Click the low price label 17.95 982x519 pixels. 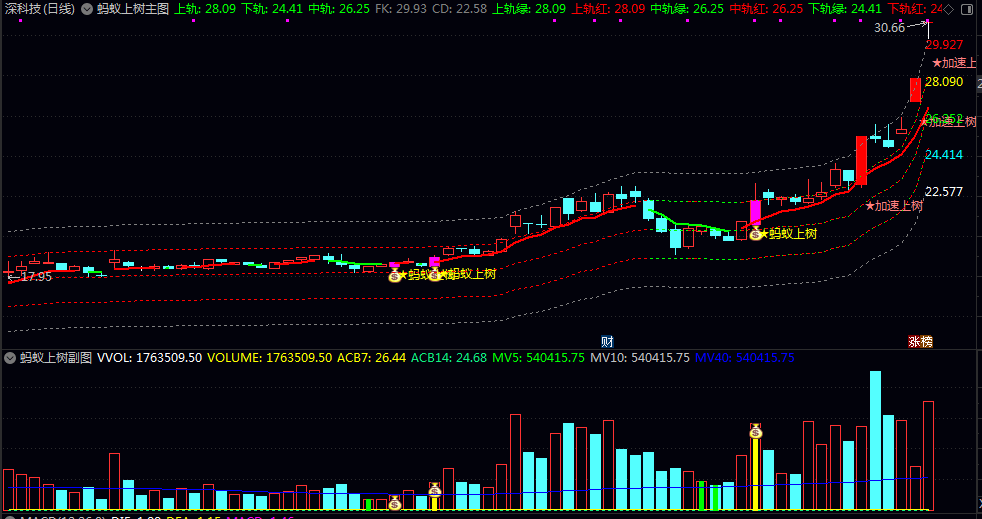point(36,276)
